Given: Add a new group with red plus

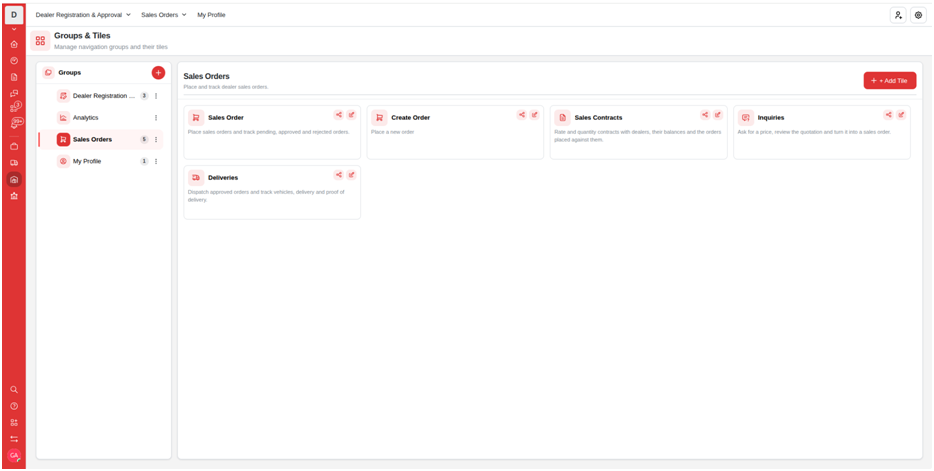Looking at the screenshot, I should [x=158, y=73].
